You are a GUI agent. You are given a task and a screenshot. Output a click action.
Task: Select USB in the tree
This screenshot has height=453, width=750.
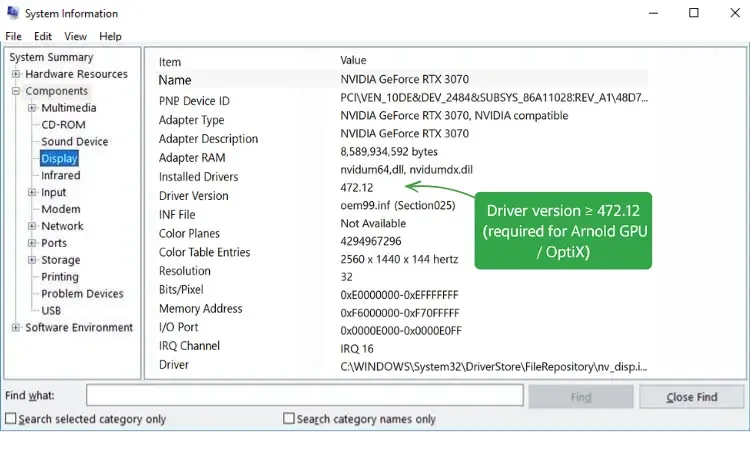click(x=51, y=311)
